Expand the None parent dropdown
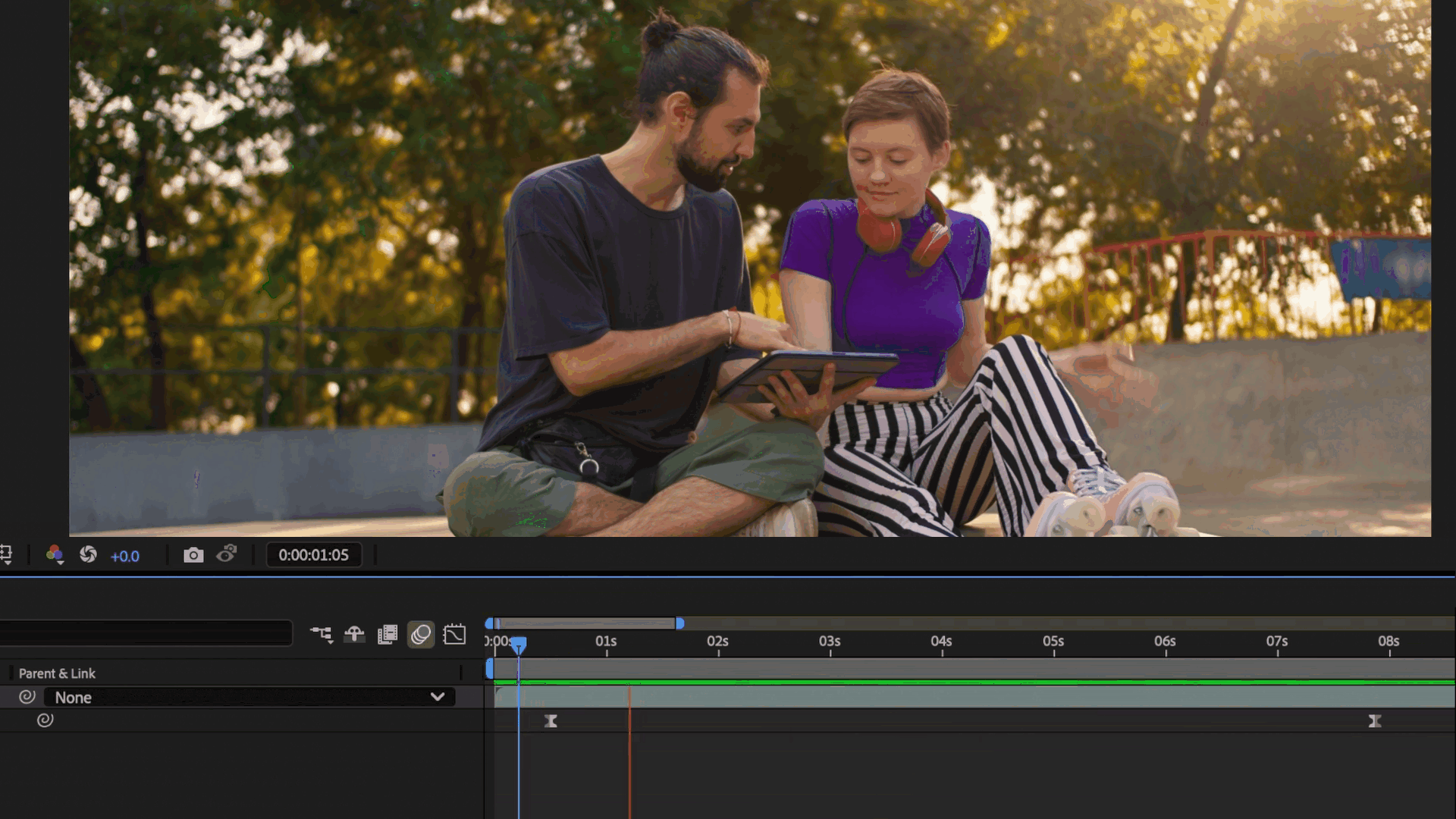The image size is (1456, 819). point(437,697)
